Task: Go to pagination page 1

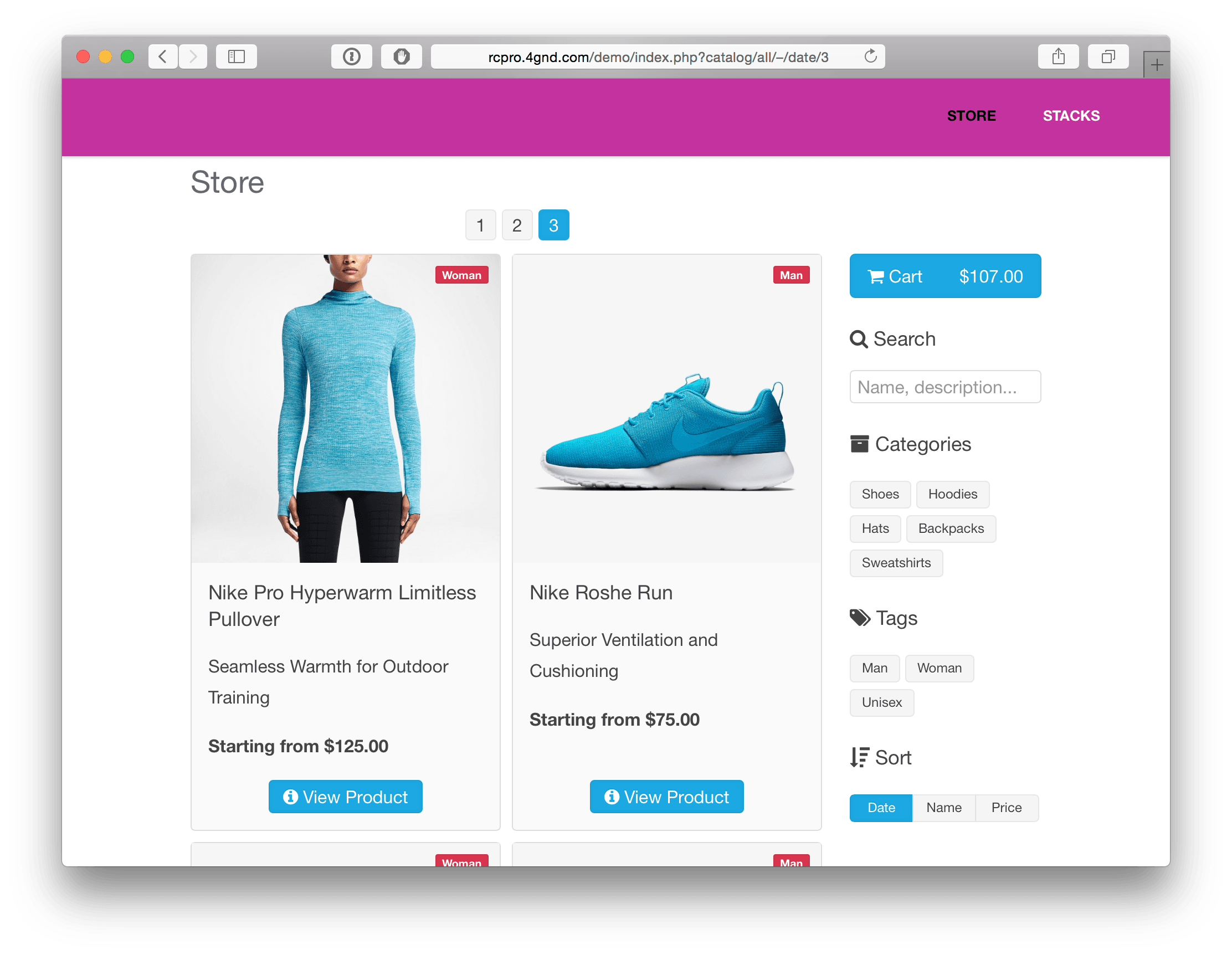Action: (x=480, y=225)
